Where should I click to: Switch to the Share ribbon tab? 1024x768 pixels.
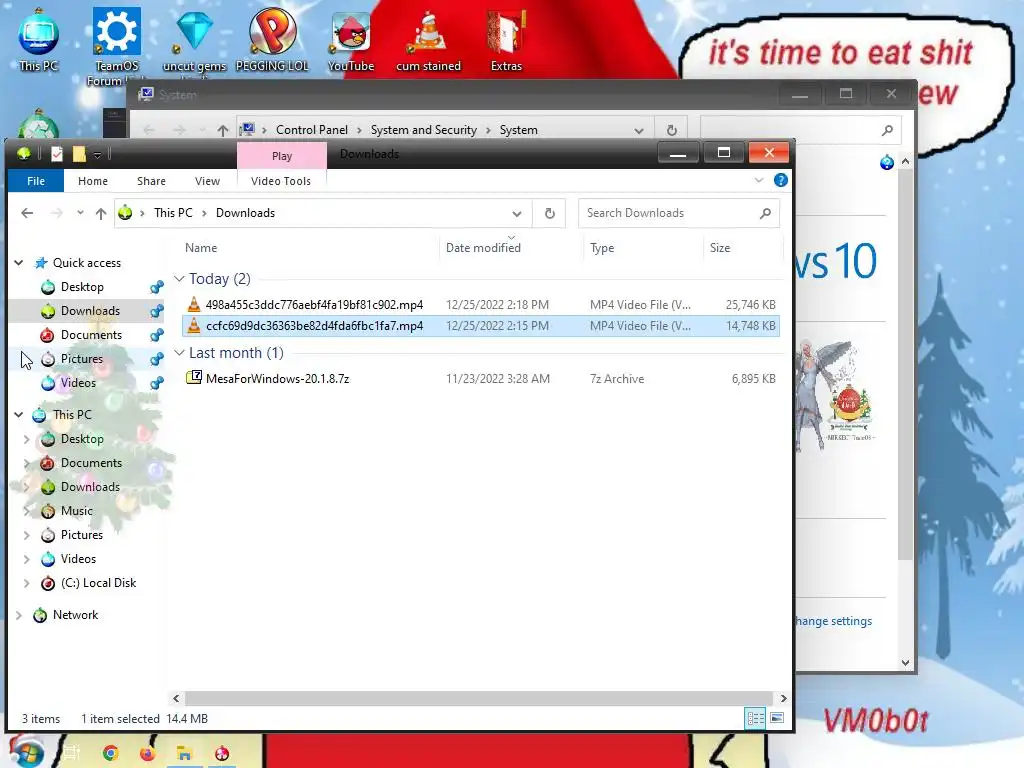tap(151, 181)
